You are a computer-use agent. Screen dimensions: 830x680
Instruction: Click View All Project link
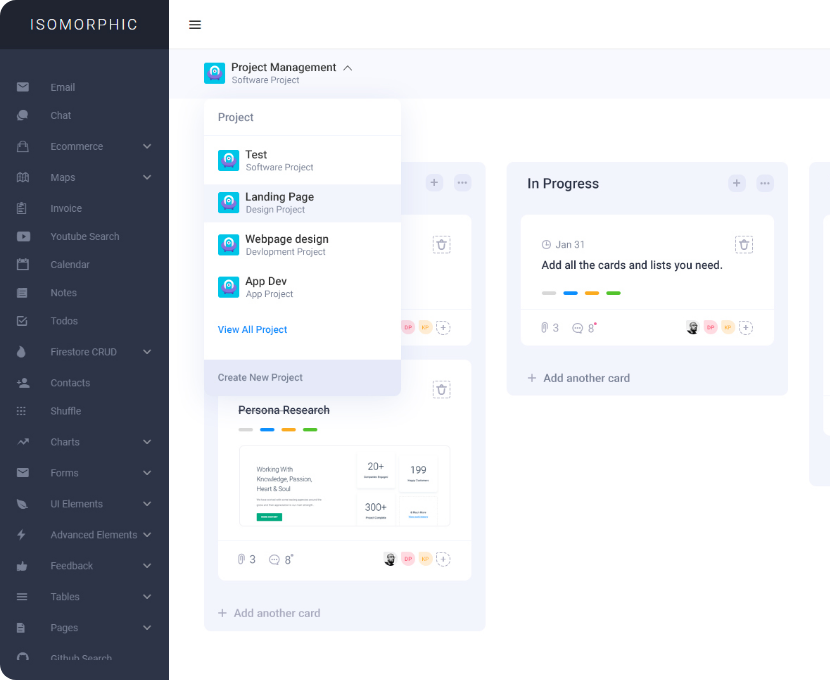coord(252,329)
